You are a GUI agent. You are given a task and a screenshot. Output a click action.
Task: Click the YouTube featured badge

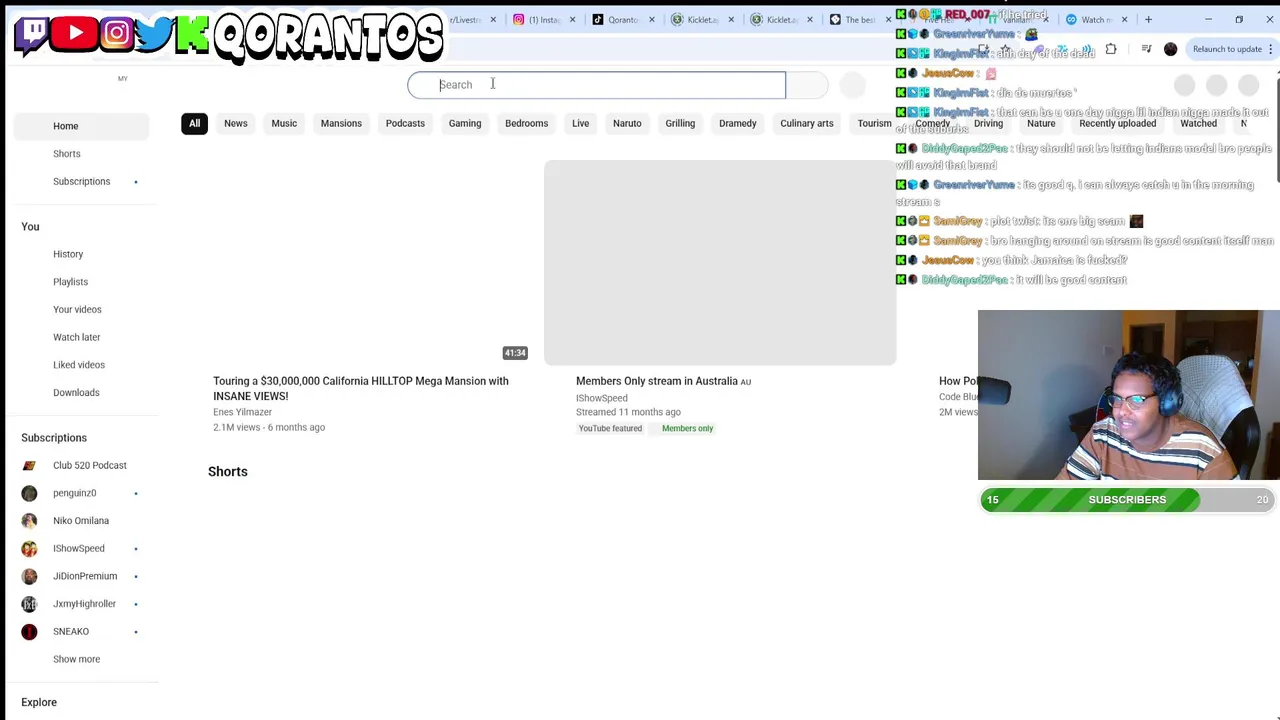(610, 428)
